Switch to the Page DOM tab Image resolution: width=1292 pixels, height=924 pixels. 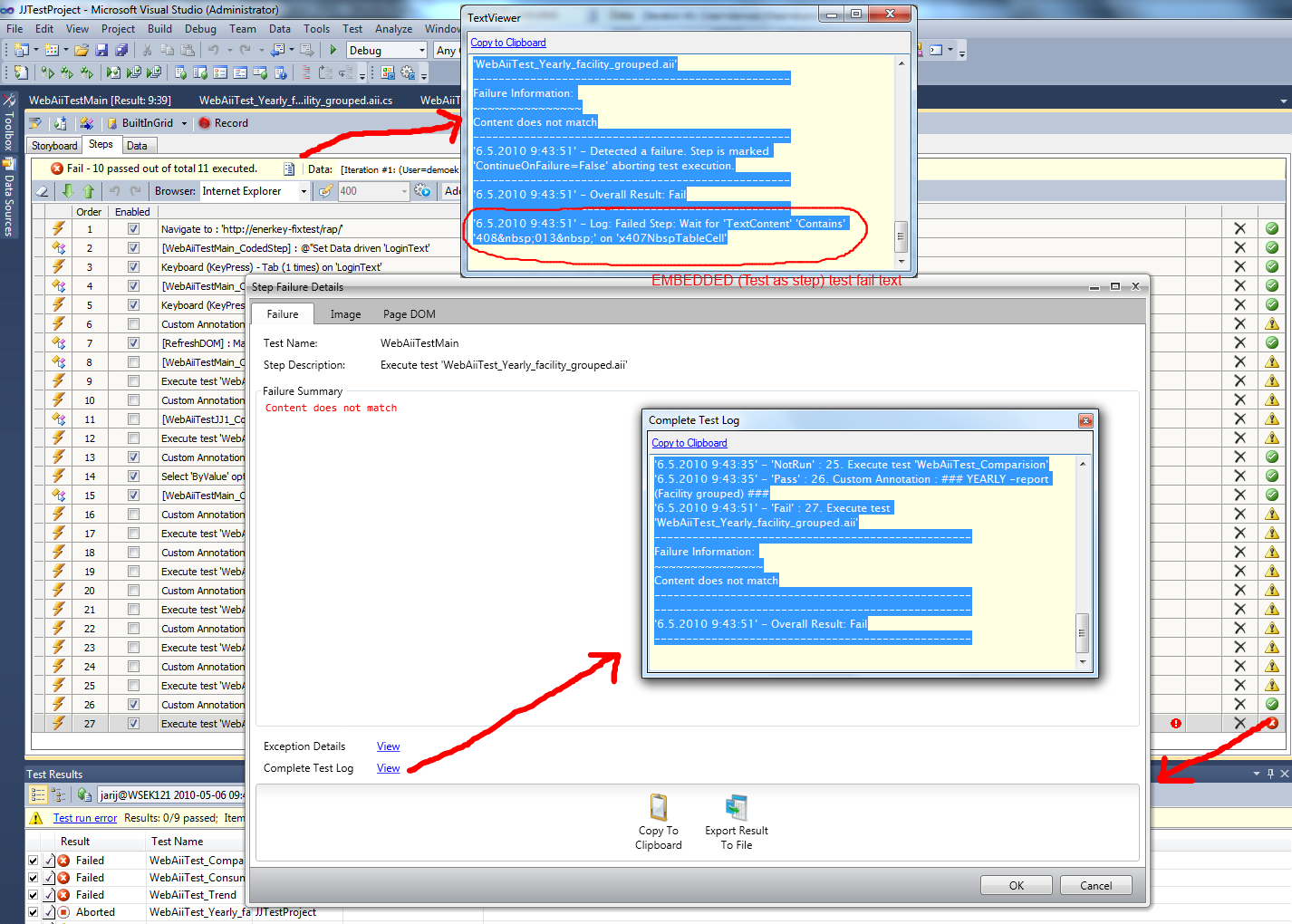coord(410,314)
